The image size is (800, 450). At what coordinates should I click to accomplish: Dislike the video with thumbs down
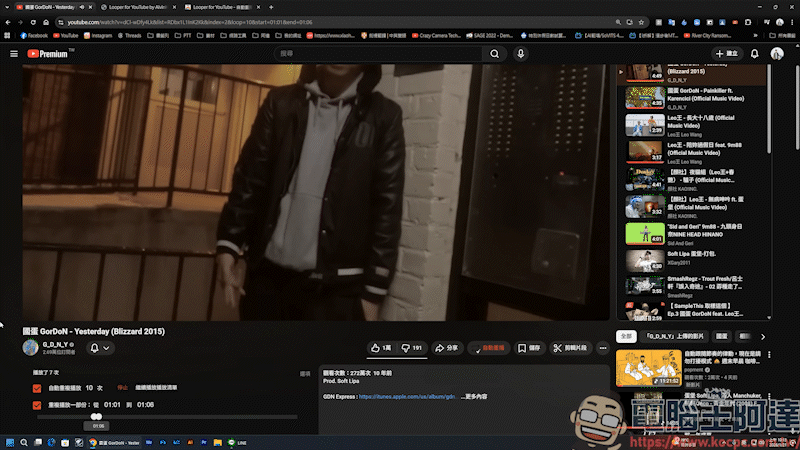[412, 348]
